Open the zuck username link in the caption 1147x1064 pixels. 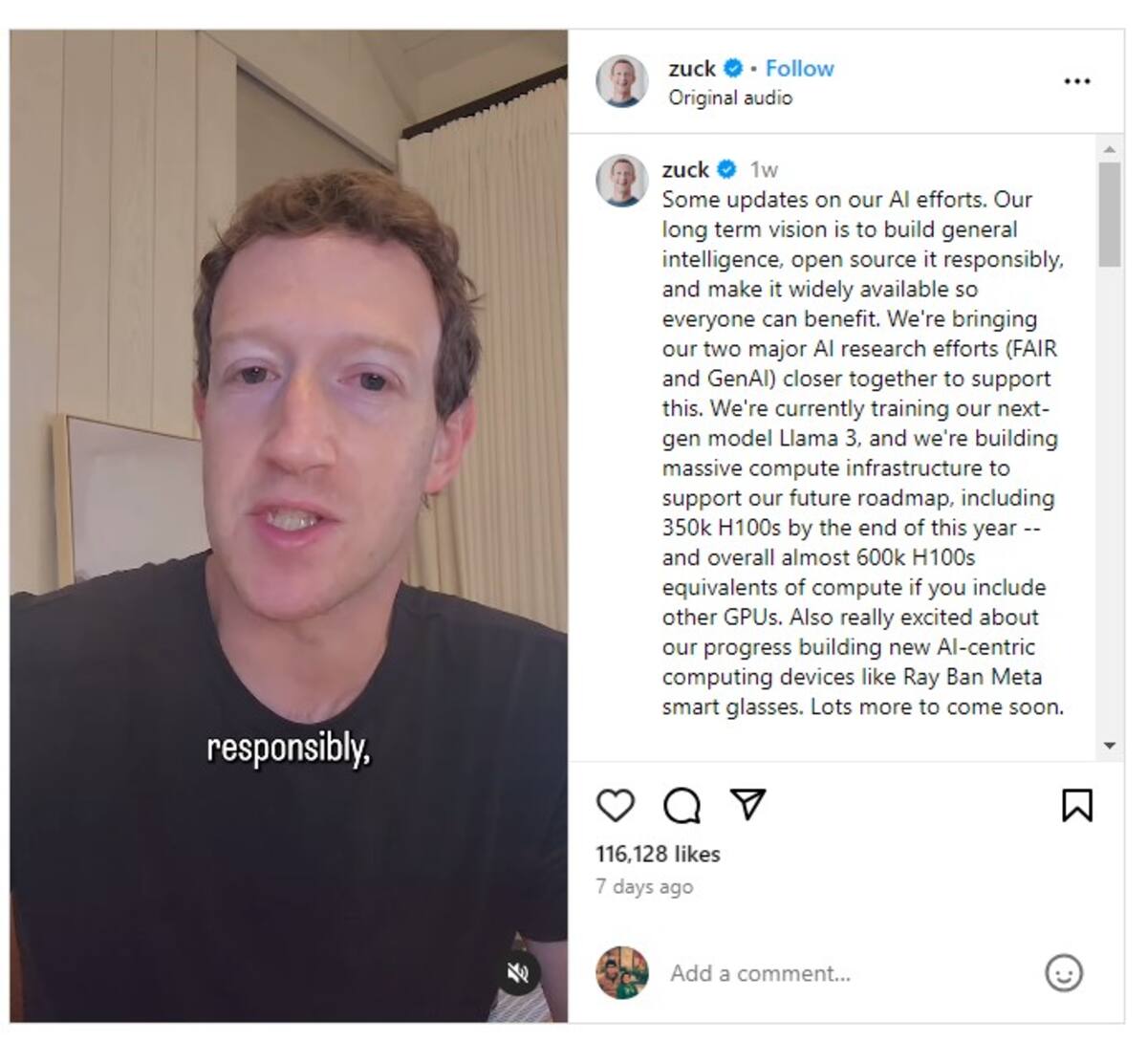coord(685,170)
